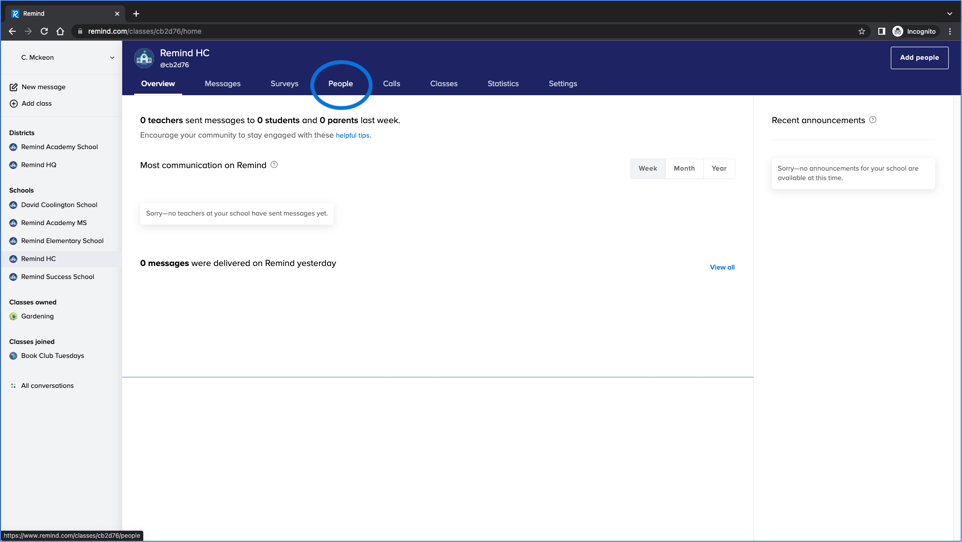Click the Remind HC school avatar in header
The height and width of the screenshot is (542, 962).
coord(144,58)
